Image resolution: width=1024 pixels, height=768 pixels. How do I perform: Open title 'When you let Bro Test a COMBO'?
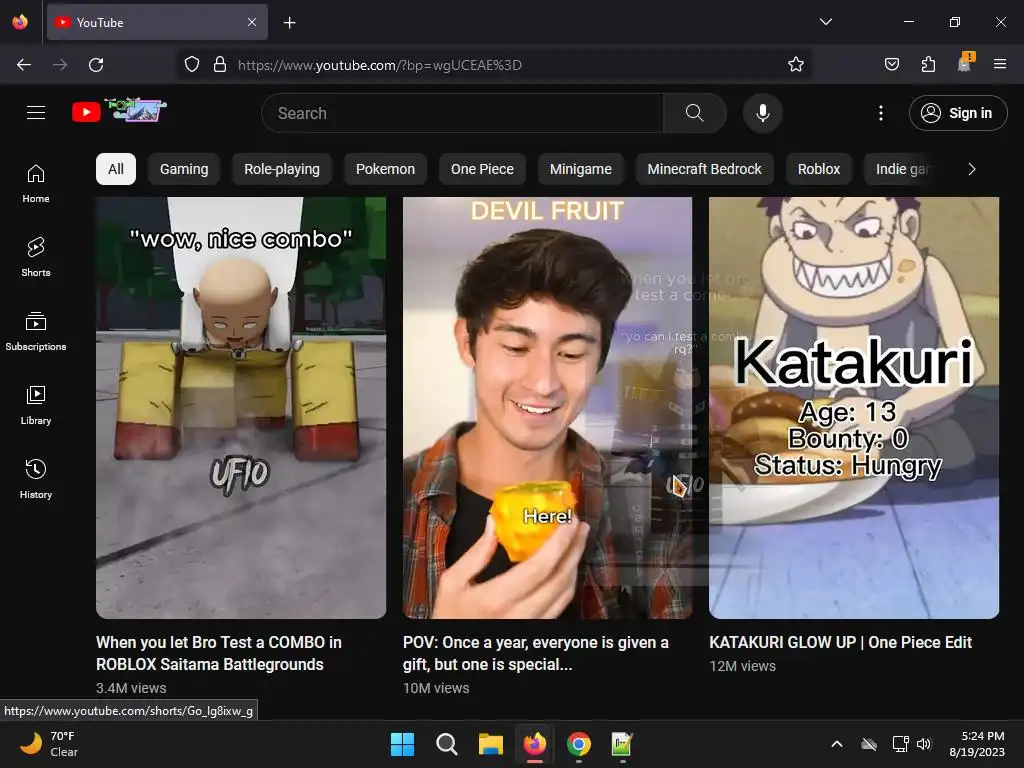point(219,653)
